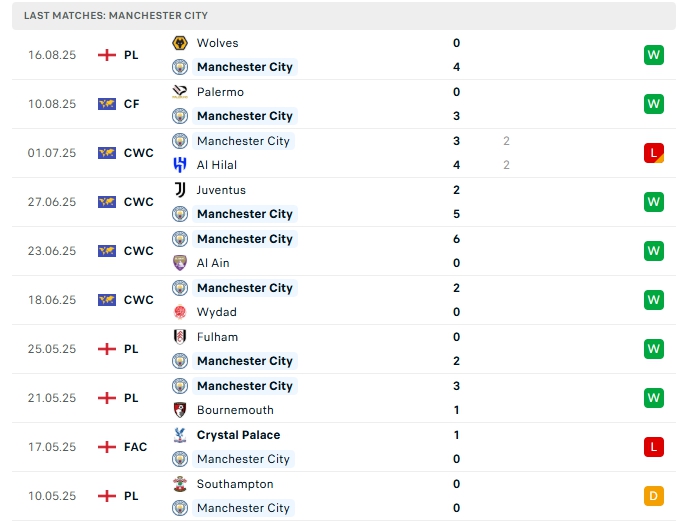Image resolution: width=687 pixels, height=522 pixels.
Task: Open the Crystal Palace team link
Action: click(x=238, y=435)
